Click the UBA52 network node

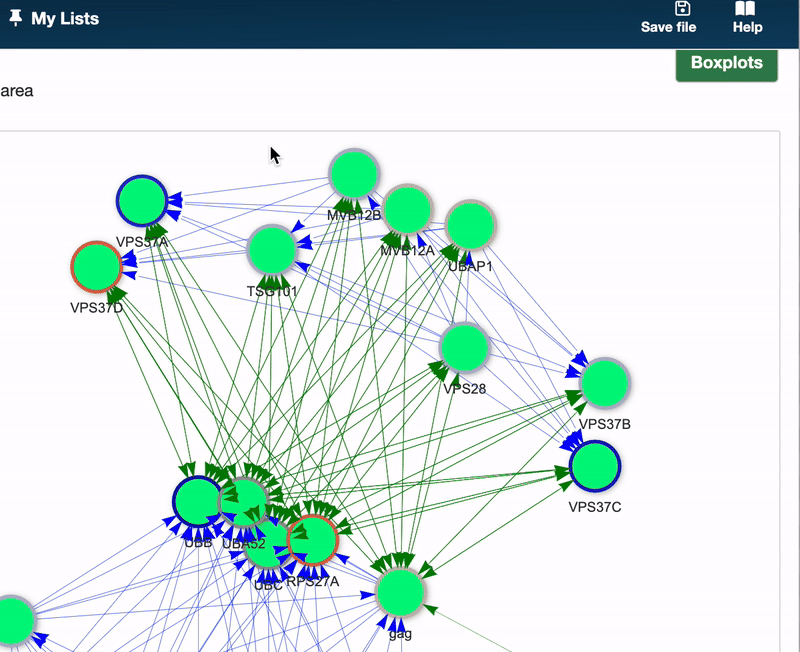pyautogui.click(x=246, y=501)
